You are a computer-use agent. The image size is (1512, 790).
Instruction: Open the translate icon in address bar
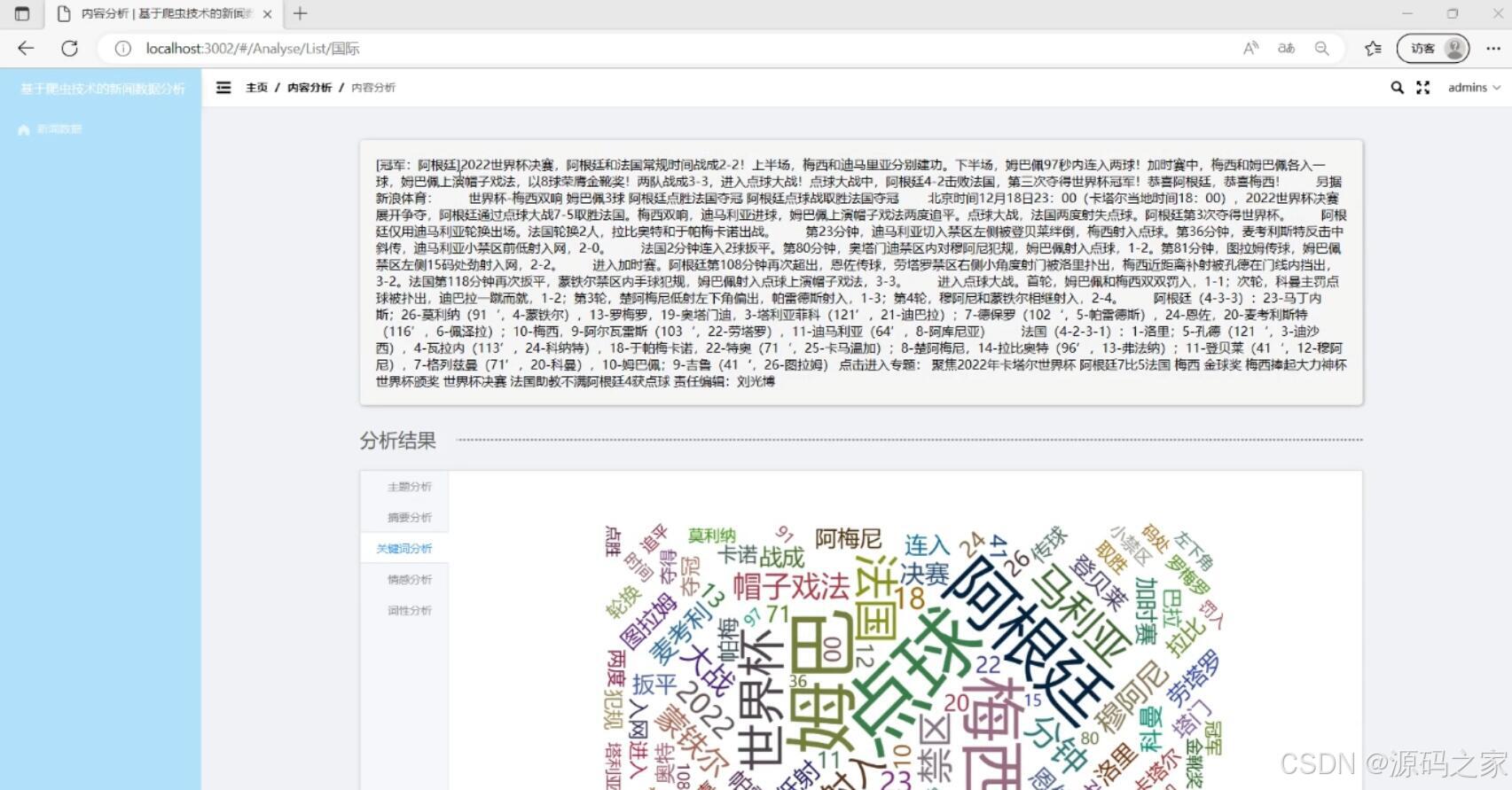[1286, 49]
